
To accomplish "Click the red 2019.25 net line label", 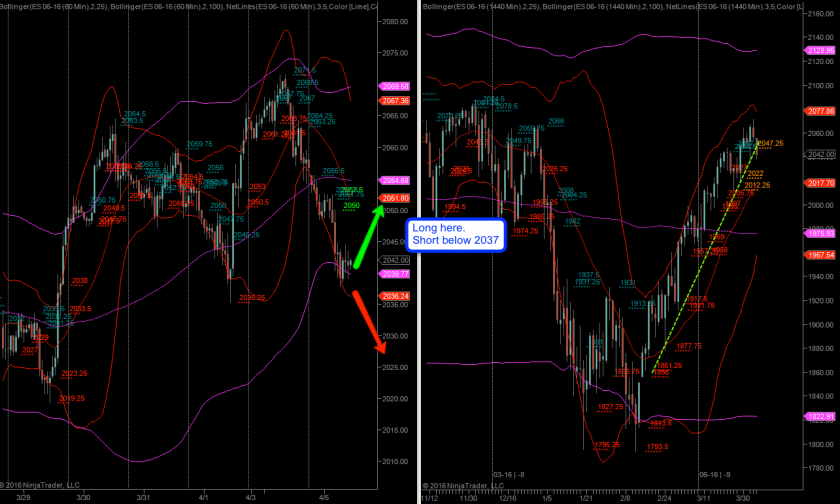I will 71,398.
